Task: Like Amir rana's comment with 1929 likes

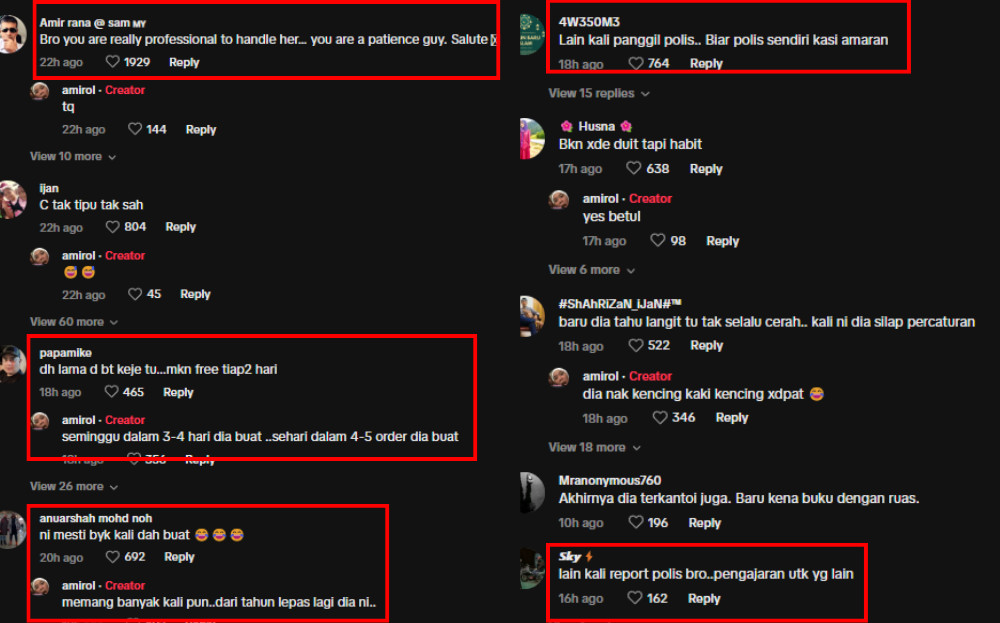Action: (112, 62)
